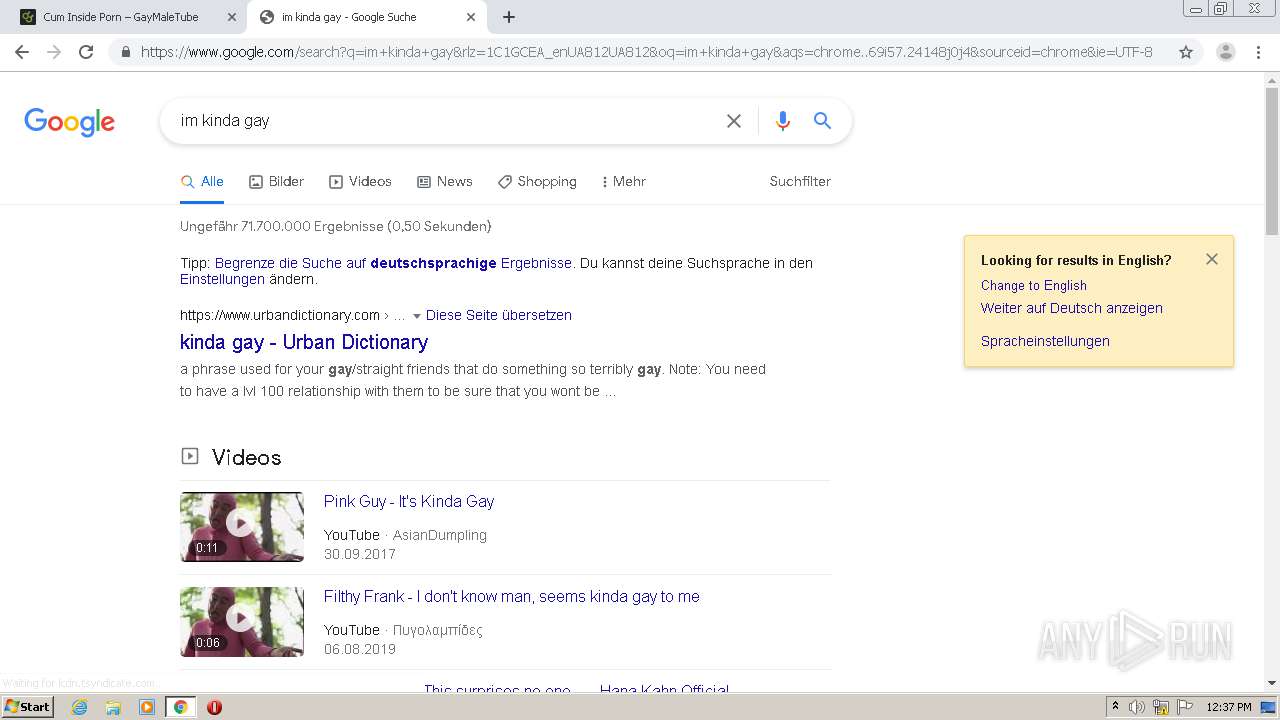The width and height of the screenshot is (1280, 720).
Task: Go to Google home via the logo
Action: tap(69, 122)
